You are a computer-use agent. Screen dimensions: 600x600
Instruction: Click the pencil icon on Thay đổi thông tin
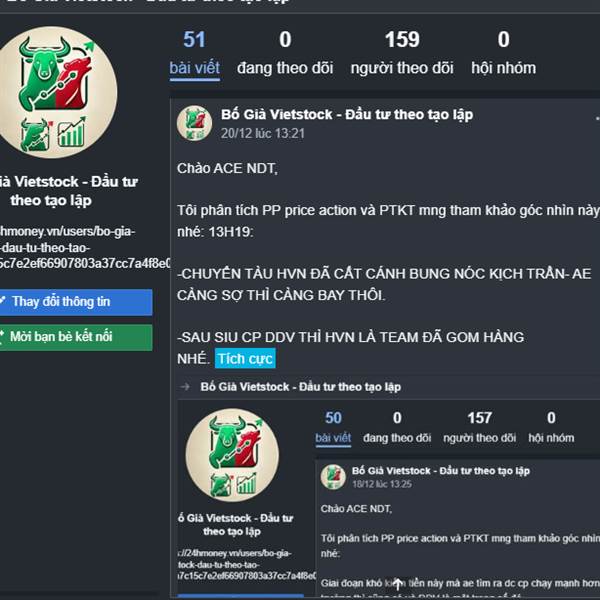pos(3,299)
